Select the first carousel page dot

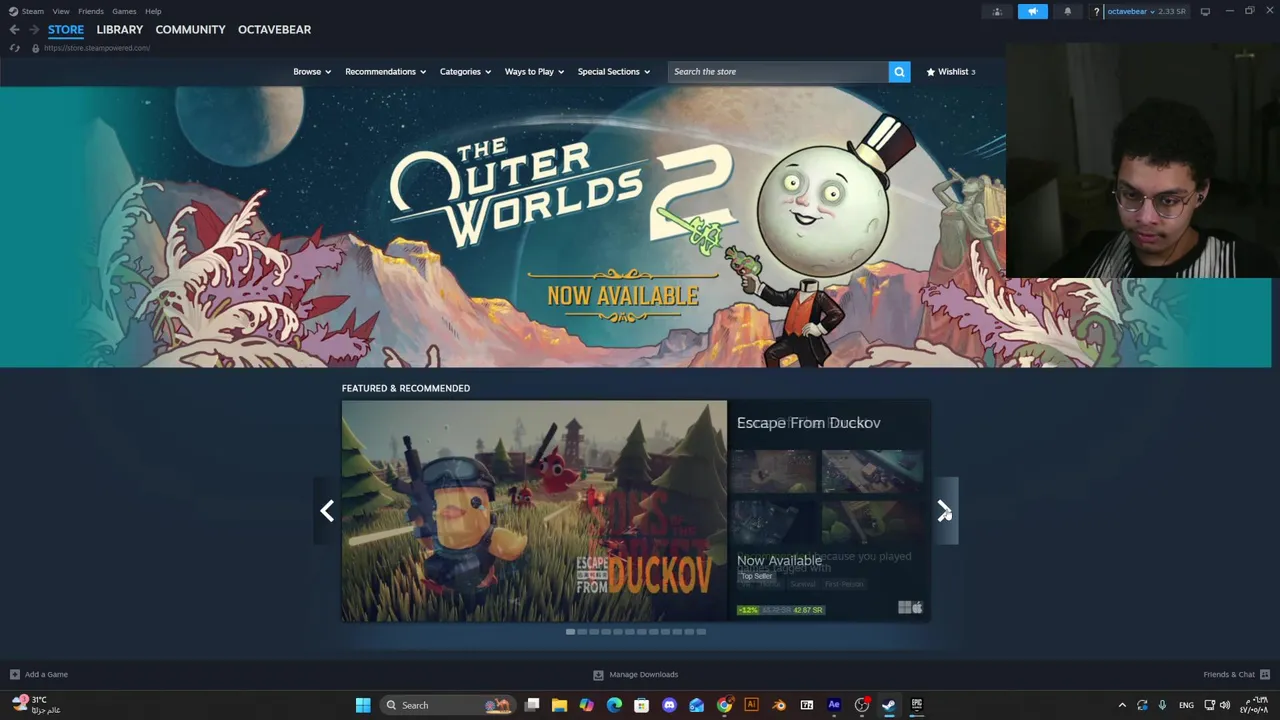pos(570,632)
